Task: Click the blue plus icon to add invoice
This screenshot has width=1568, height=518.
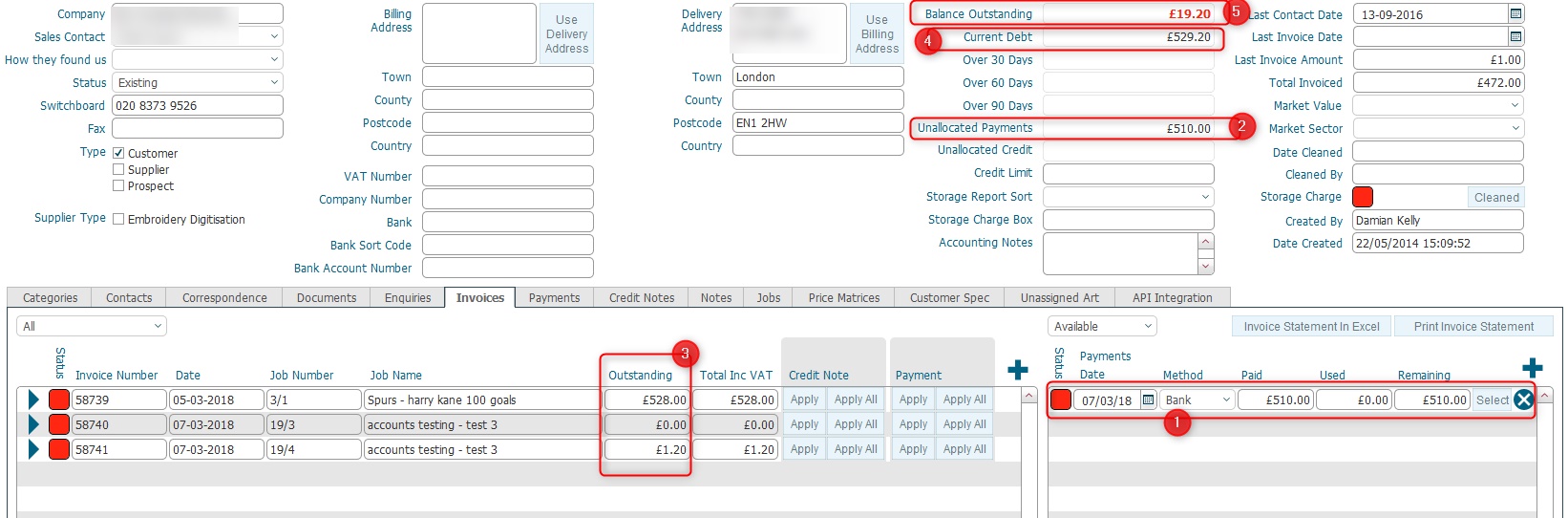Action: (1018, 369)
